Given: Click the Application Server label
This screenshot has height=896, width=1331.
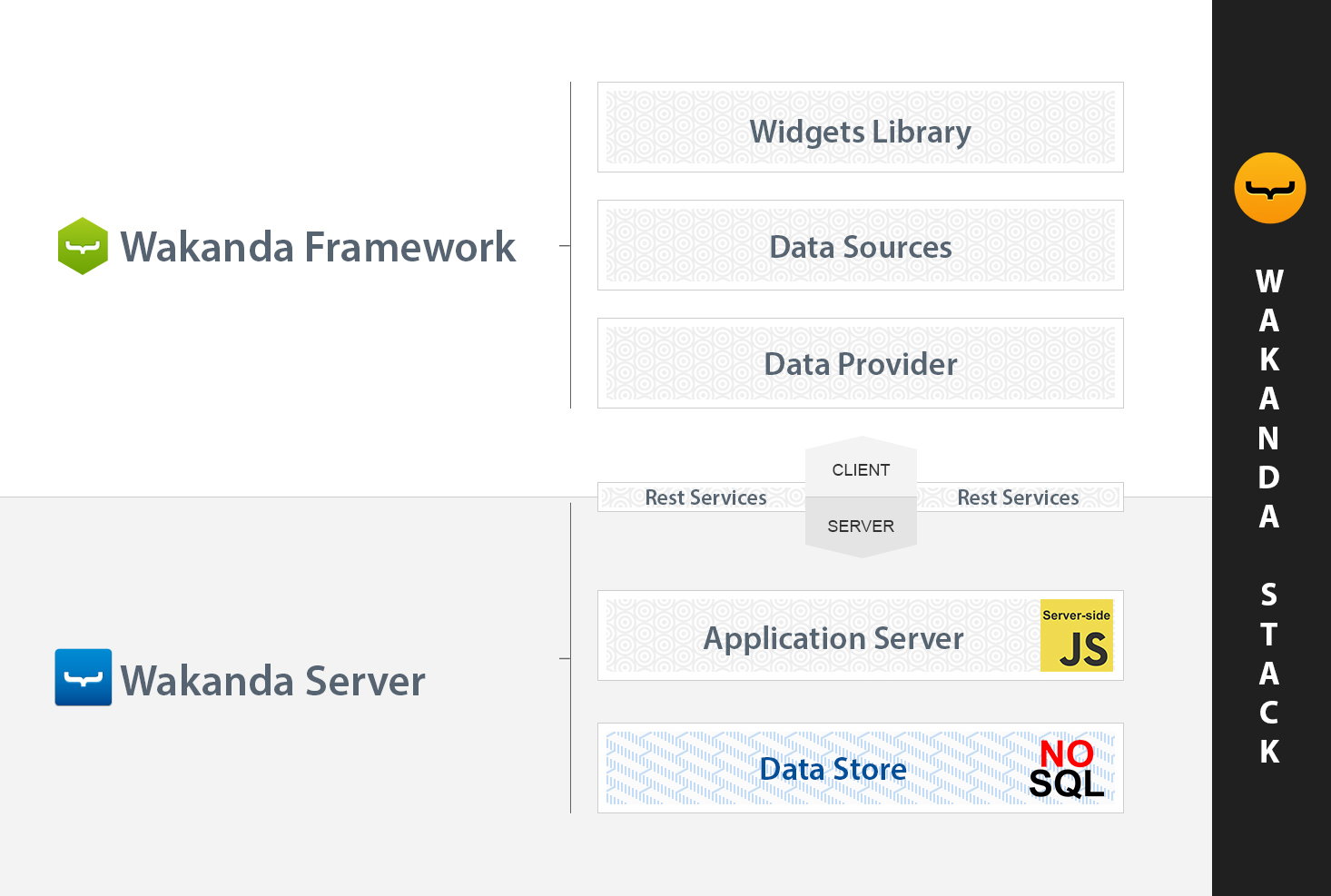Looking at the screenshot, I should tap(833, 638).
